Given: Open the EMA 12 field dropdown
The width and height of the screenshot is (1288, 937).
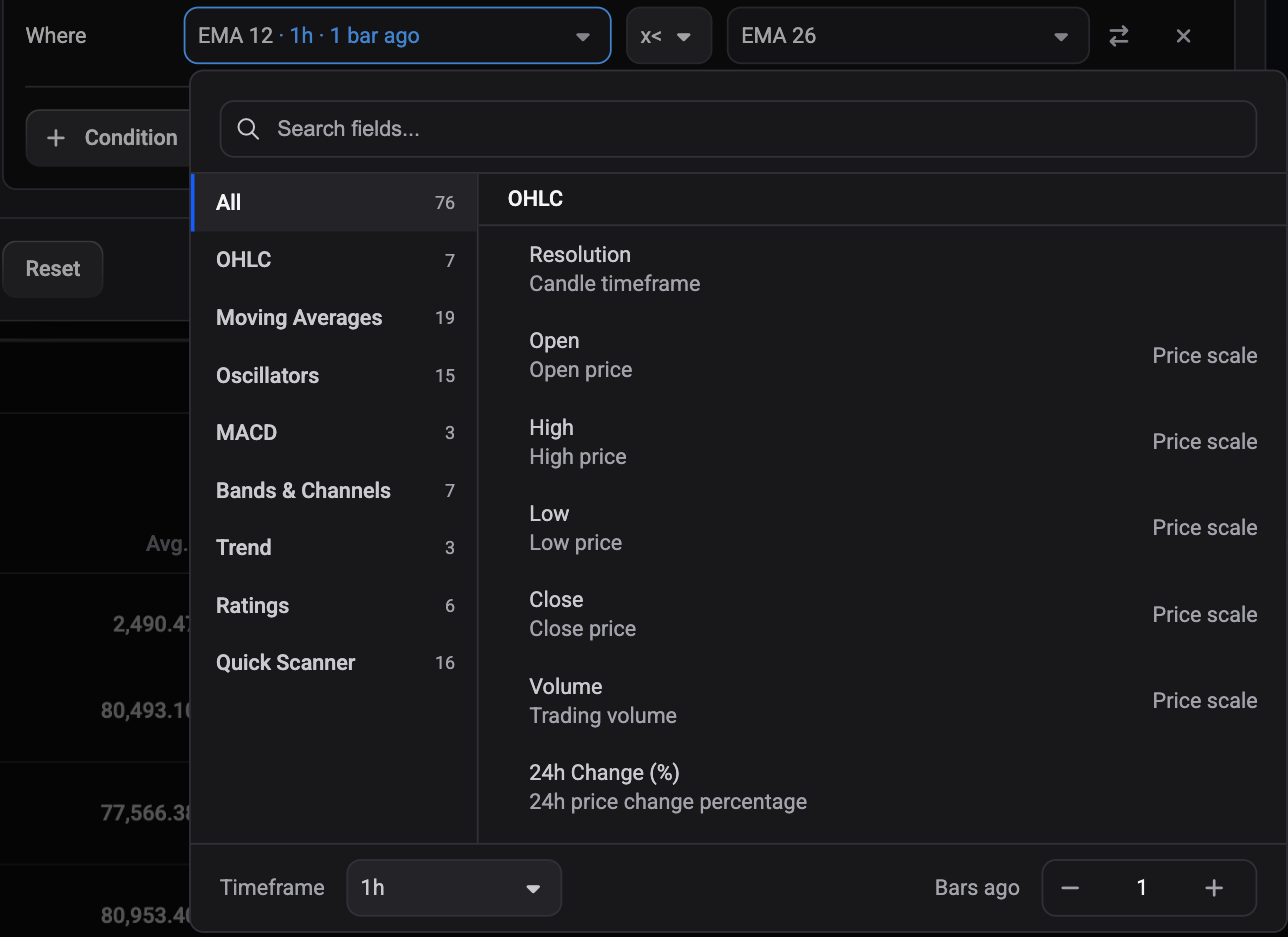Looking at the screenshot, I should tap(397, 36).
